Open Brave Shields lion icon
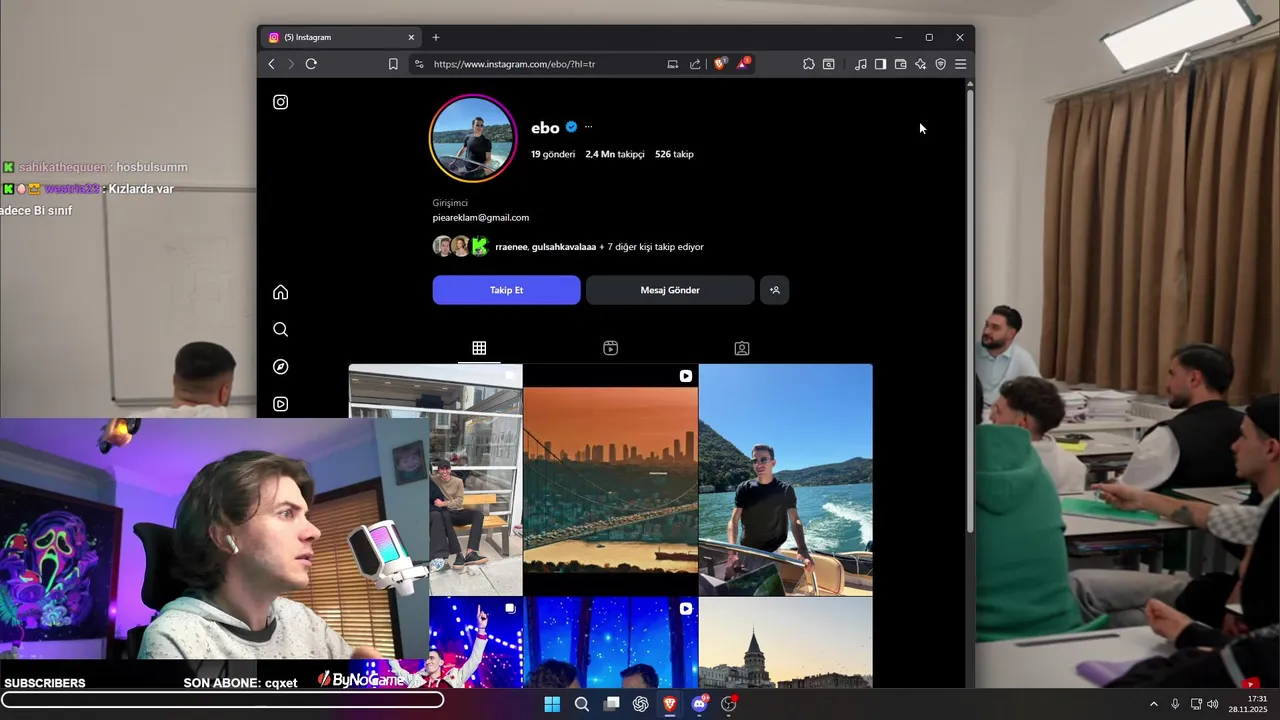The image size is (1280, 720). click(720, 64)
